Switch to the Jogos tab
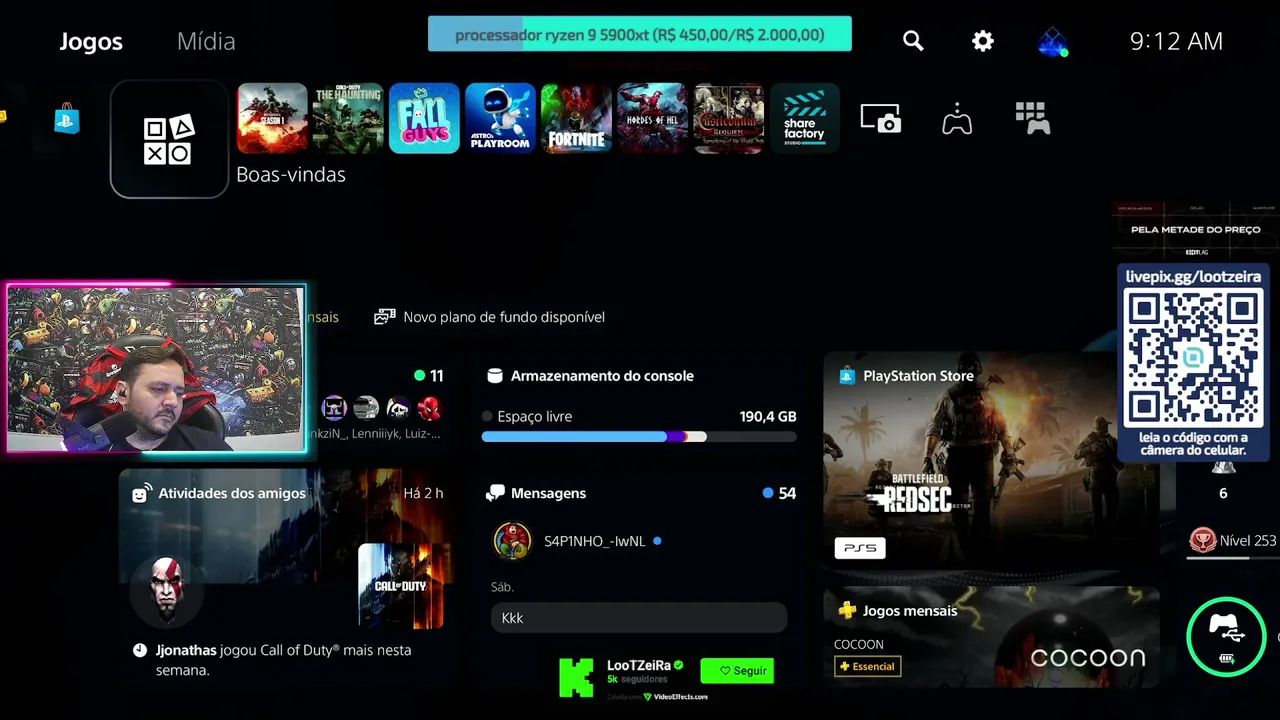The height and width of the screenshot is (720, 1280). pos(91,41)
